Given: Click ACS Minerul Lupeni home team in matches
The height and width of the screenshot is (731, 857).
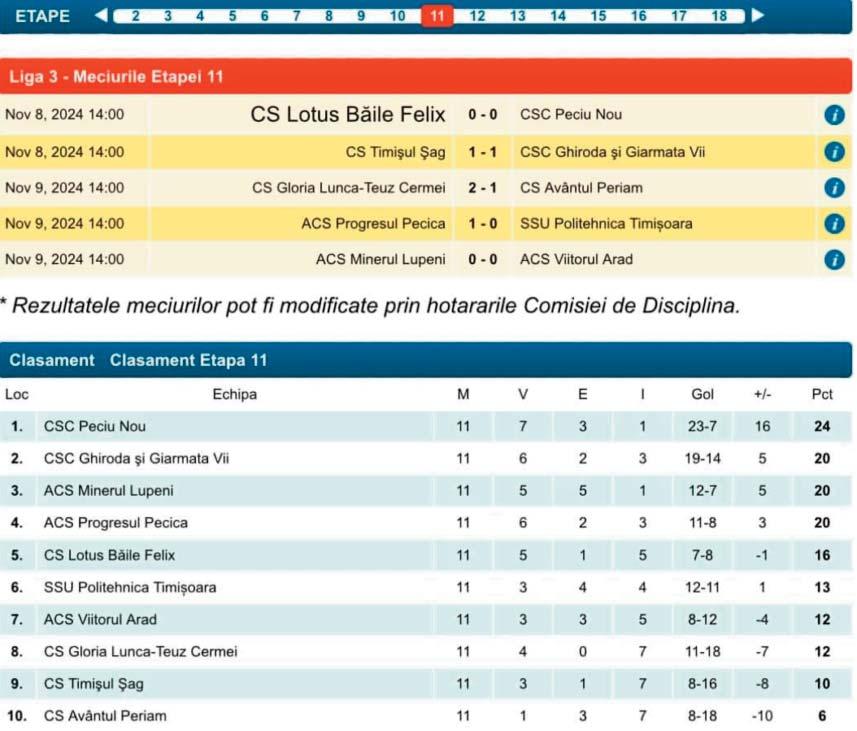Looking at the screenshot, I should [x=380, y=259].
